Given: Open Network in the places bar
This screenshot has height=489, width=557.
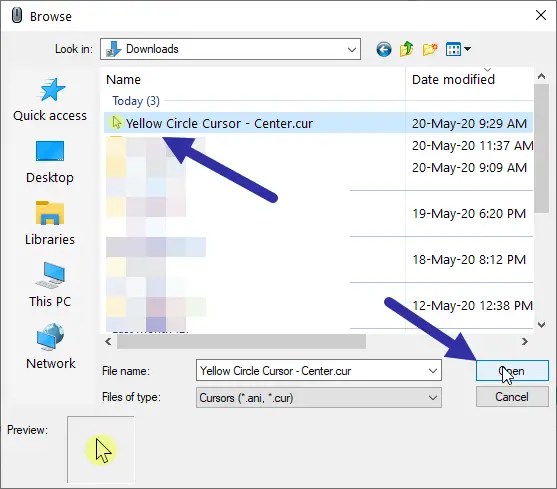Looking at the screenshot, I should (51, 346).
